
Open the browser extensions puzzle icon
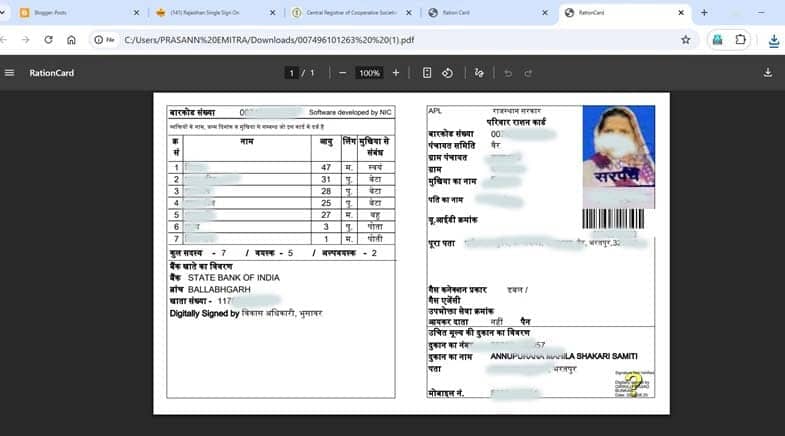pyautogui.click(x=741, y=40)
